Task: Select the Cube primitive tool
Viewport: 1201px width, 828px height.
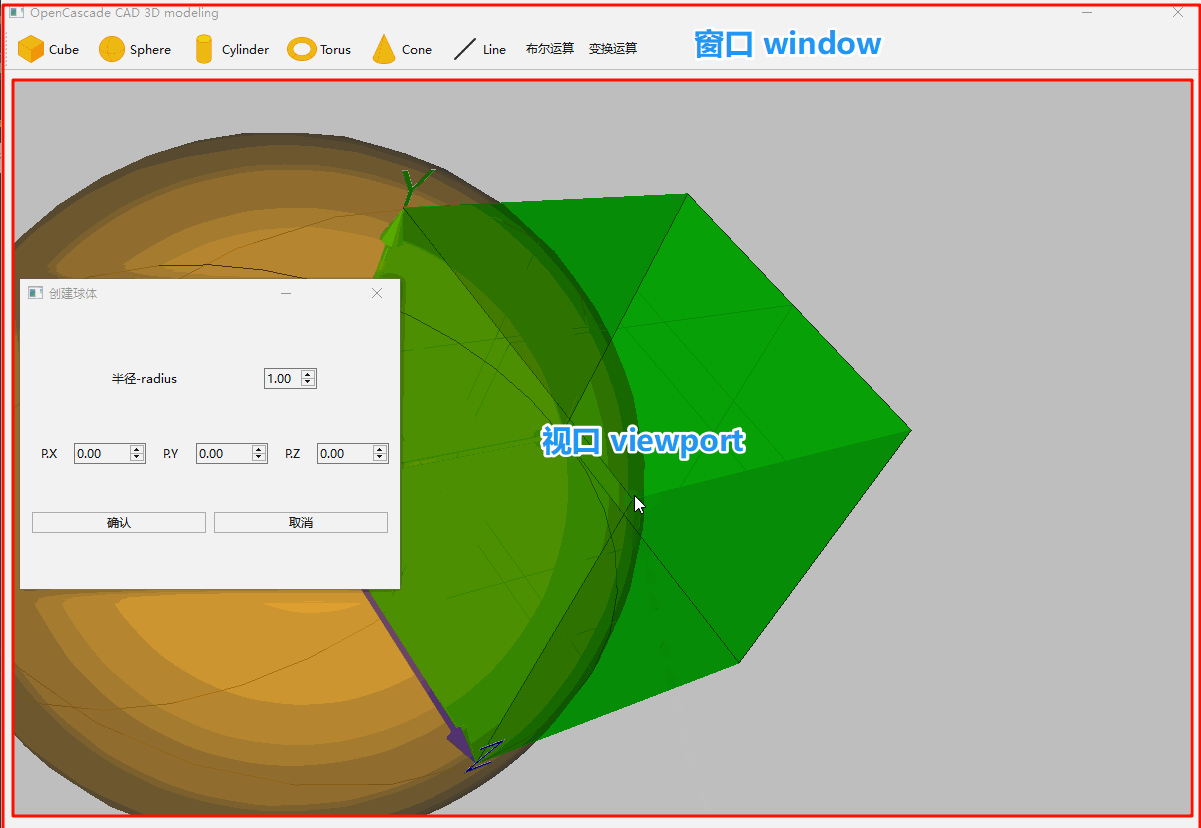Action: [48, 49]
